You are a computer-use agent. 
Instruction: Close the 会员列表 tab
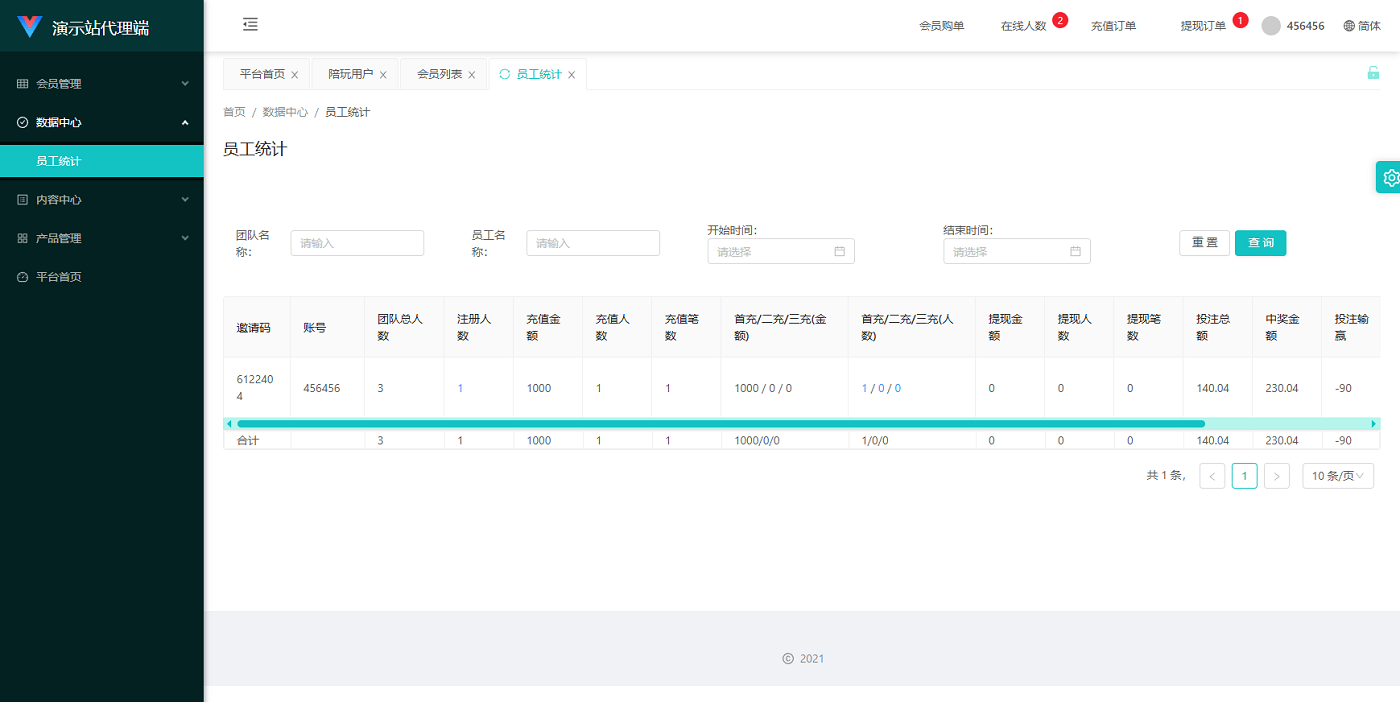tap(472, 75)
